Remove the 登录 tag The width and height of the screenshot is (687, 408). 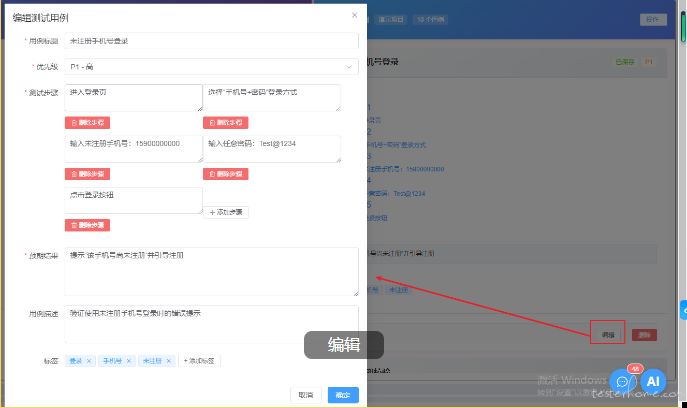(x=89, y=361)
